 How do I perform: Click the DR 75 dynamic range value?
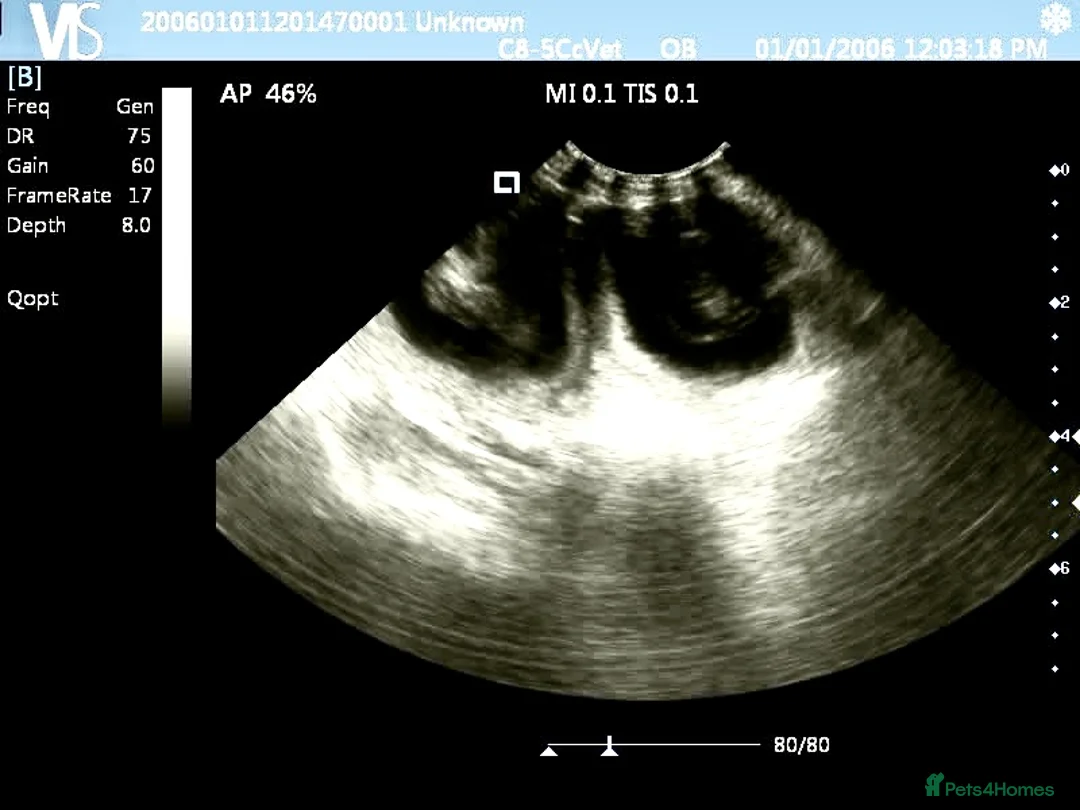tap(138, 136)
